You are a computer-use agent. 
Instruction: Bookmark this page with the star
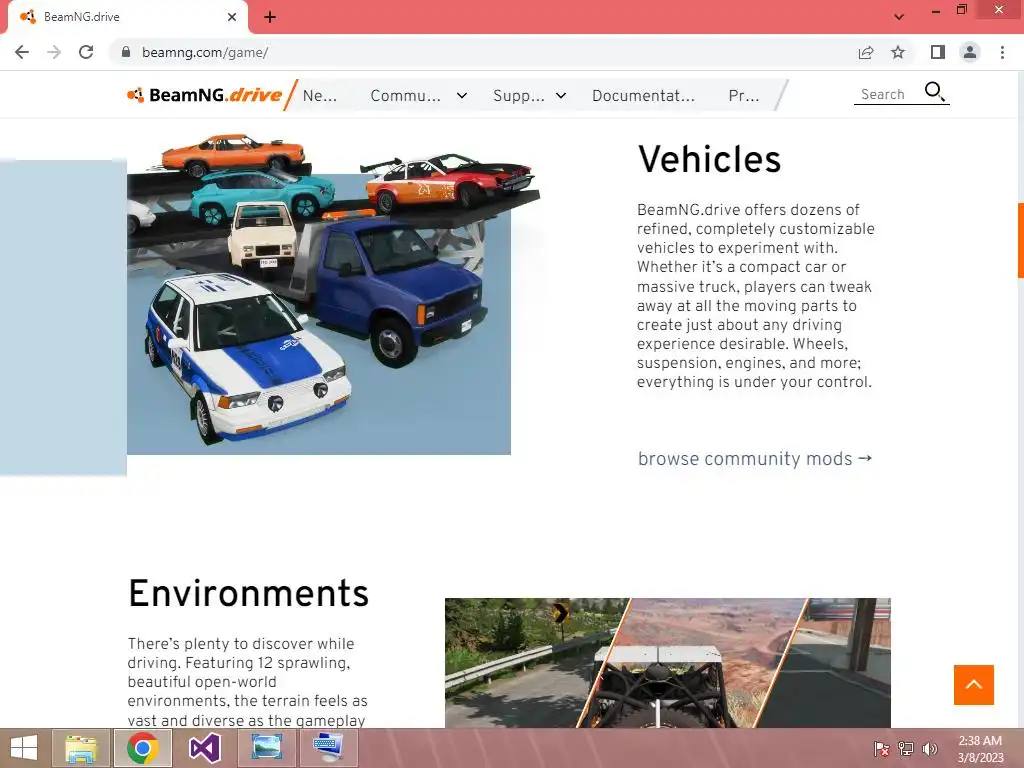898,52
